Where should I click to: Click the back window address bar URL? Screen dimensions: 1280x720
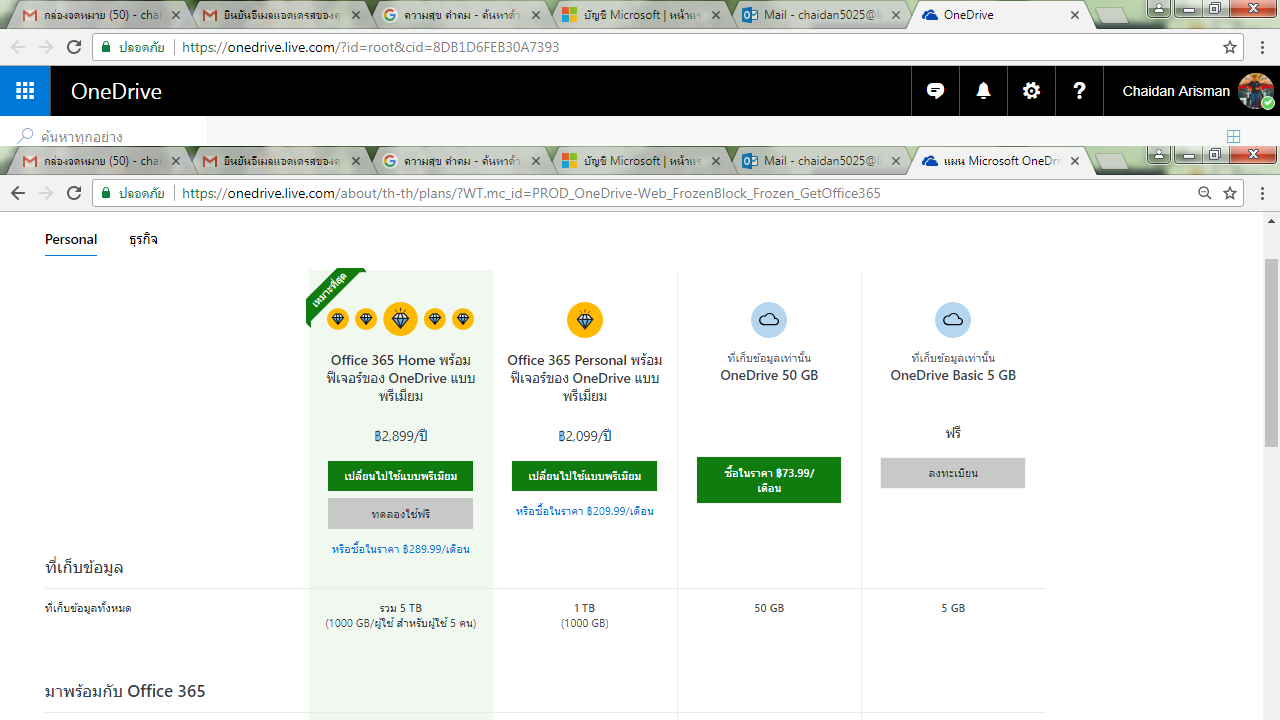371,47
